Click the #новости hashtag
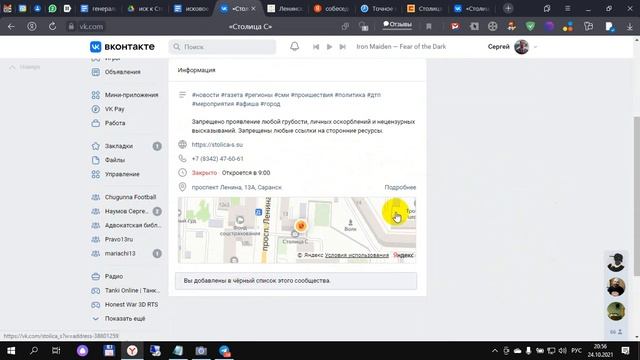This screenshot has width=640, height=360. pos(205,95)
